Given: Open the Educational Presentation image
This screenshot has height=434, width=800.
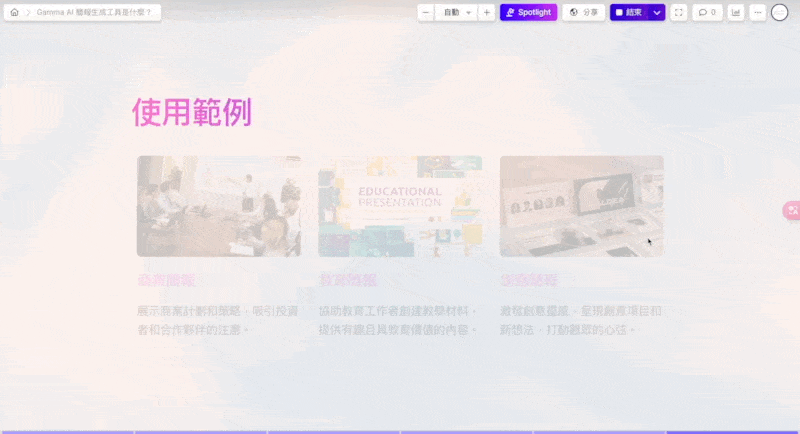Looking at the screenshot, I should coord(400,206).
